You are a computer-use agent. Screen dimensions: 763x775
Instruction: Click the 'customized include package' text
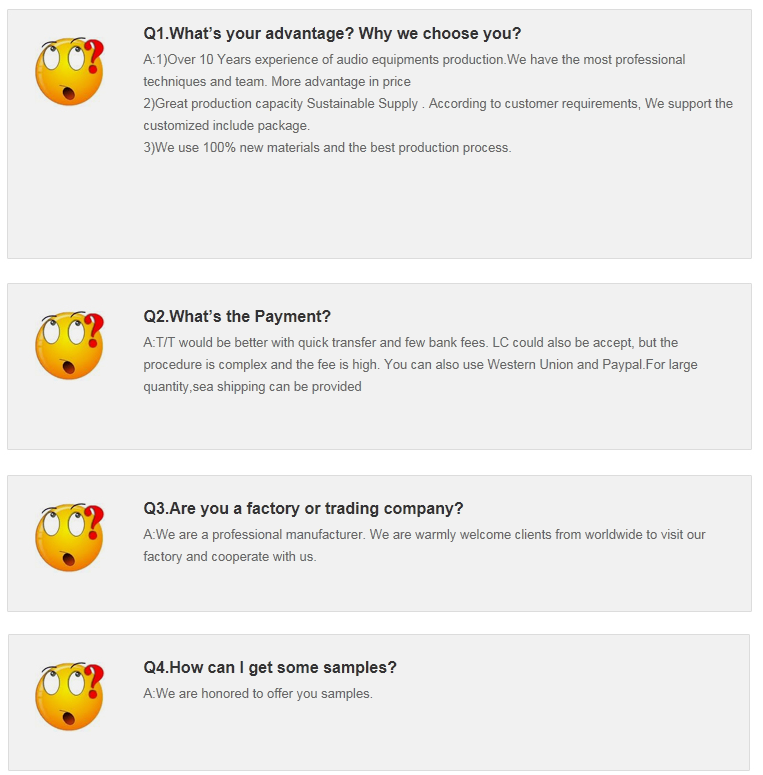pos(227,126)
